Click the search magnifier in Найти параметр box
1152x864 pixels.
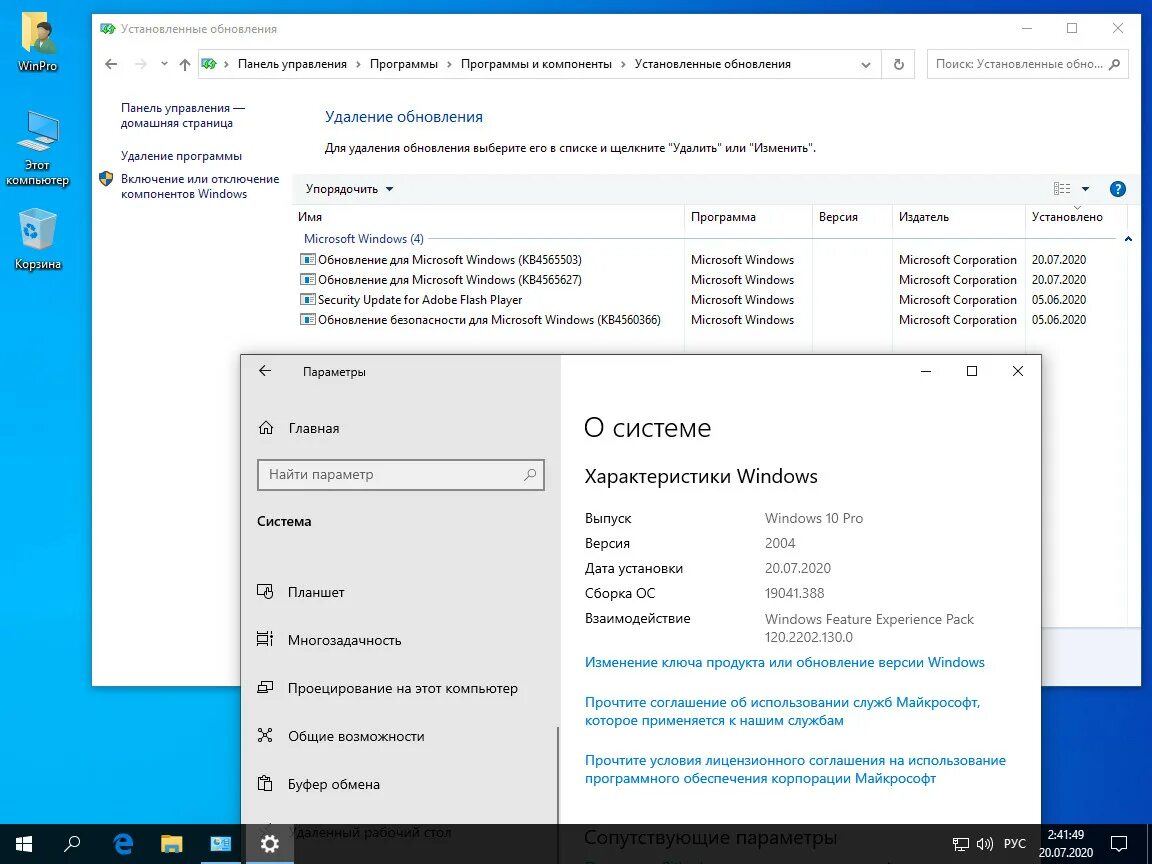click(x=530, y=475)
